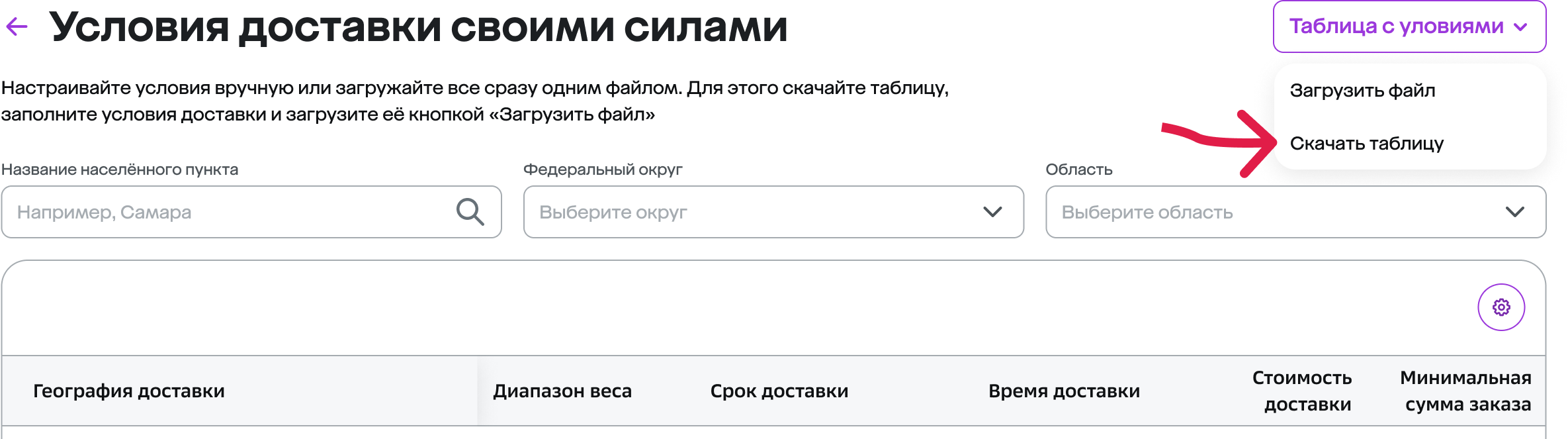This screenshot has height=439, width=1568.
Task: Click chevron in Федеральный округ field
Action: click(x=992, y=212)
